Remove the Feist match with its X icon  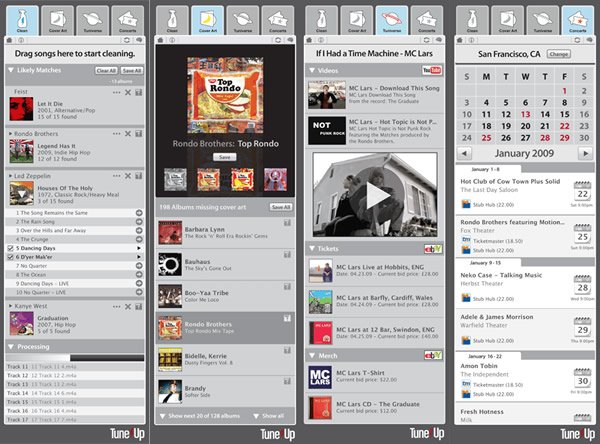(128, 92)
